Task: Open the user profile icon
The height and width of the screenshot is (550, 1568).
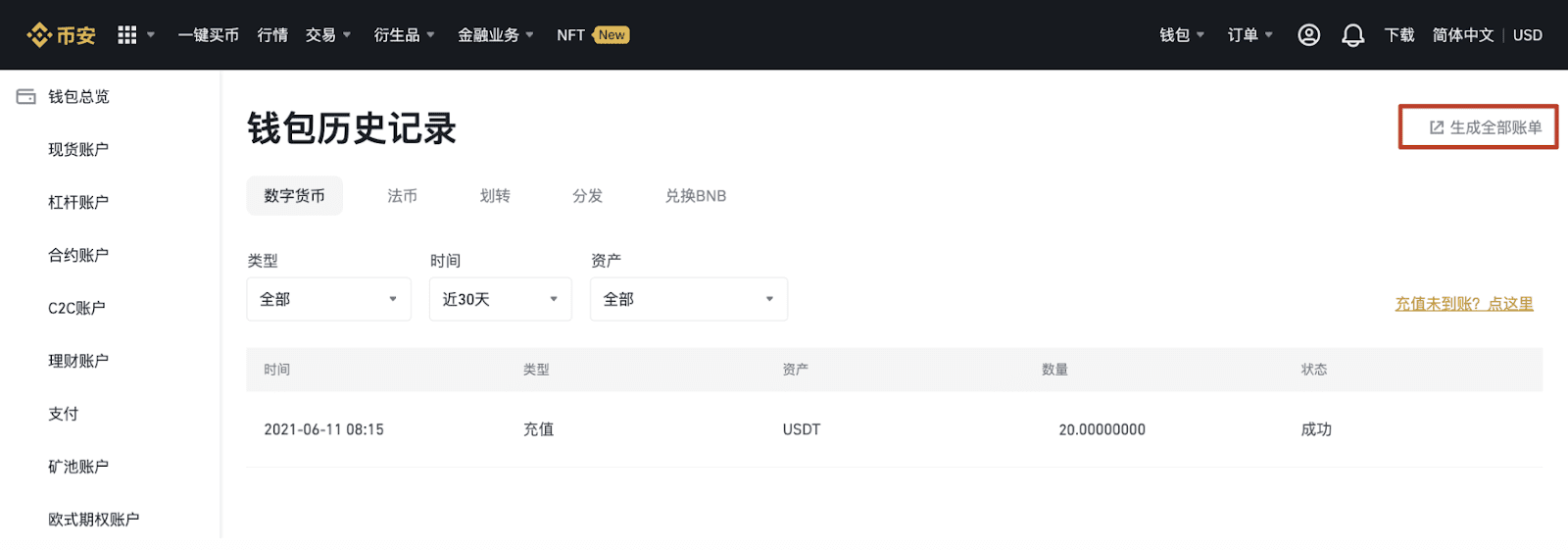Action: 1308,35
